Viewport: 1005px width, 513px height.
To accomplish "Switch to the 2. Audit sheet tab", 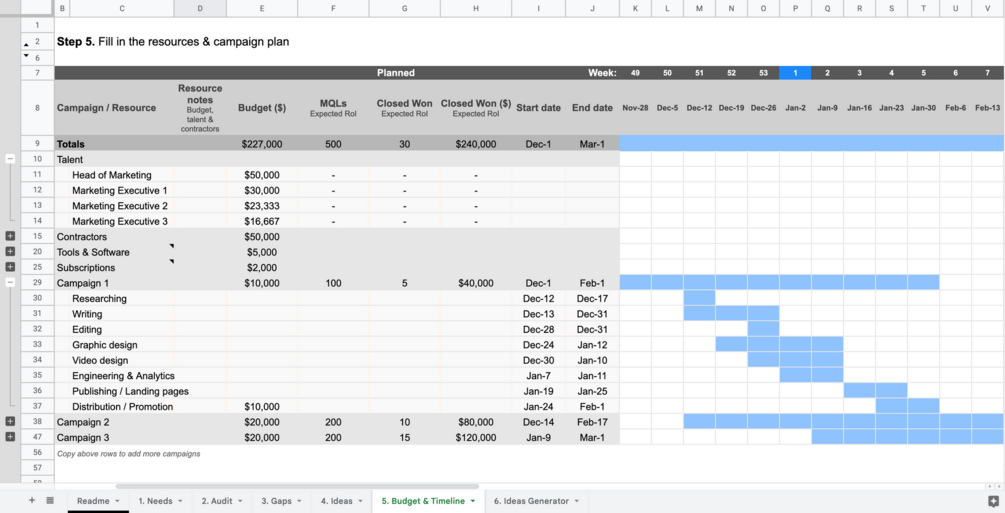I will [217, 501].
